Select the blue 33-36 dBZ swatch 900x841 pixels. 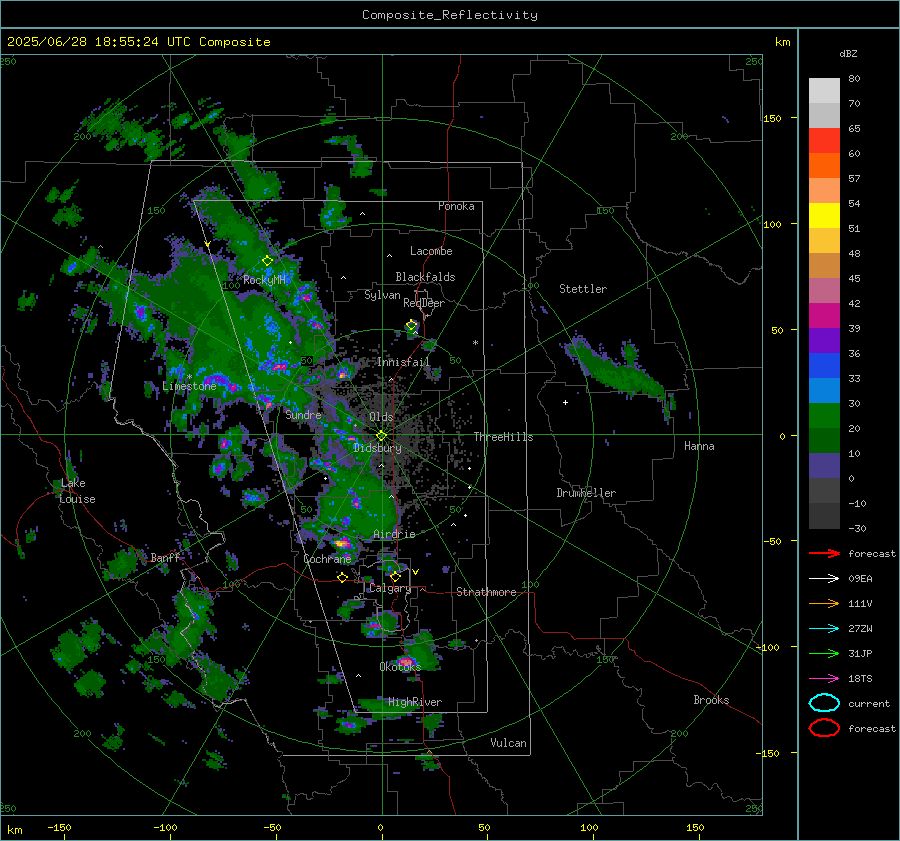point(824,366)
